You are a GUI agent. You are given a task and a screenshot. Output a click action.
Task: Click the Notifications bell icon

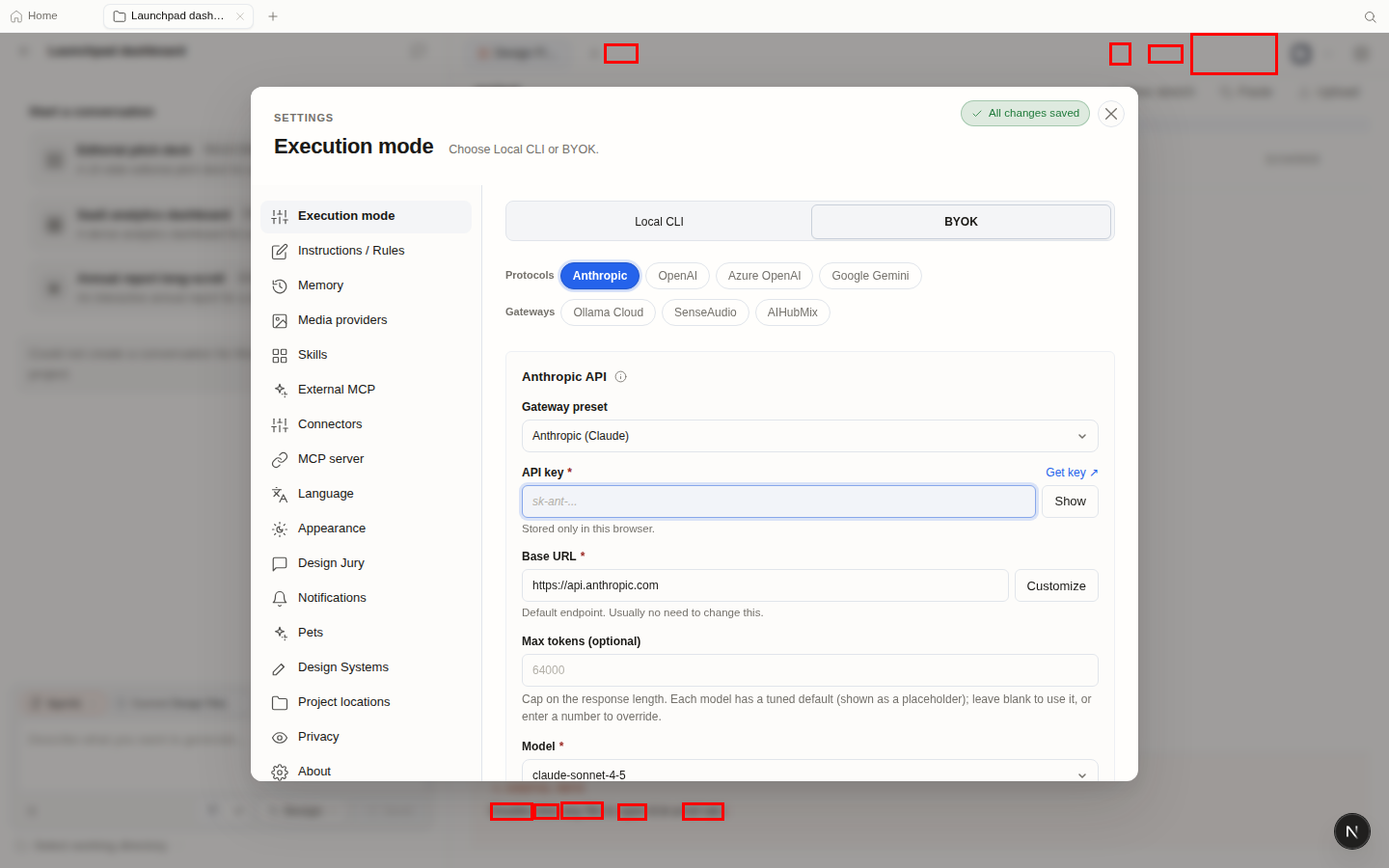(280, 599)
